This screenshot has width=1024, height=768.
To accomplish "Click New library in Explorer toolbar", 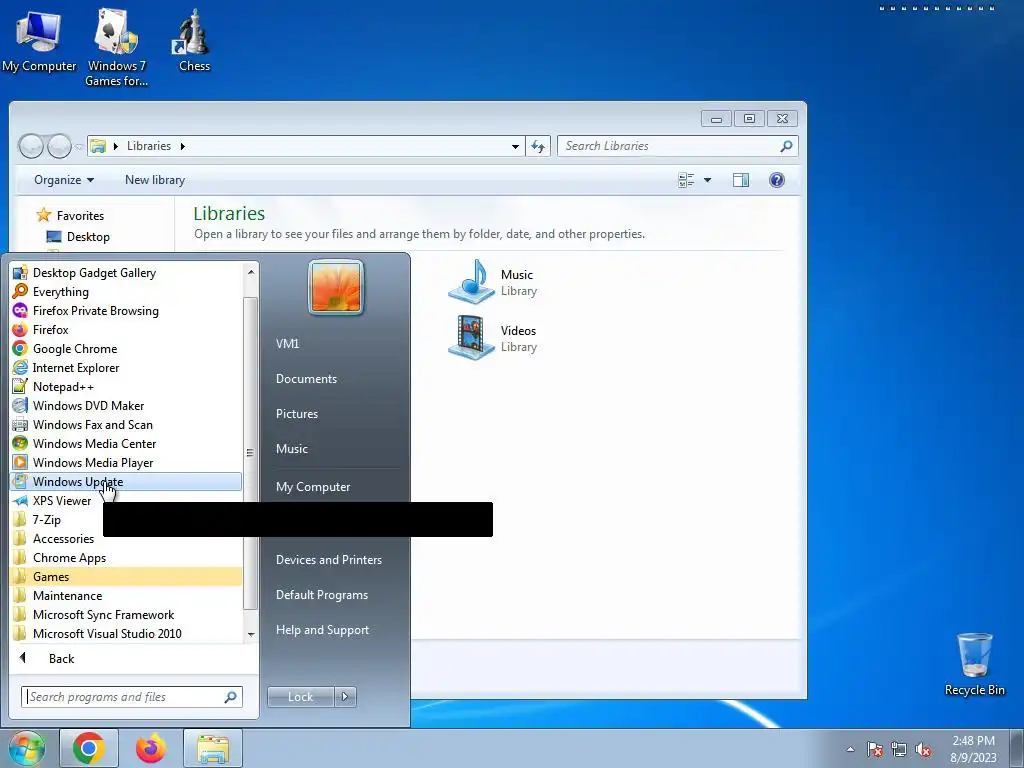I will click(x=155, y=180).
